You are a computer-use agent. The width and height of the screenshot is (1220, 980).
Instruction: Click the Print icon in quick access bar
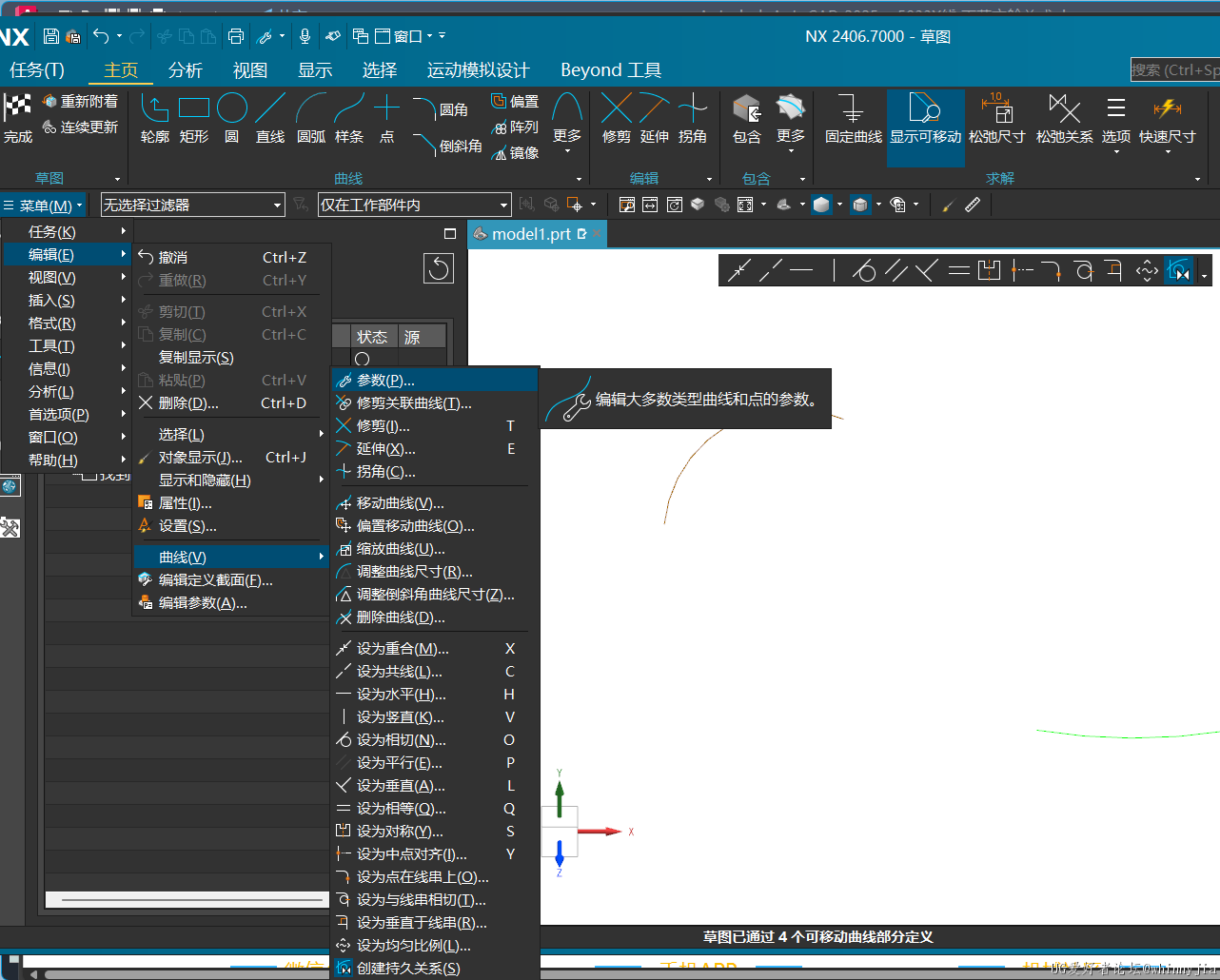point(236,36)
